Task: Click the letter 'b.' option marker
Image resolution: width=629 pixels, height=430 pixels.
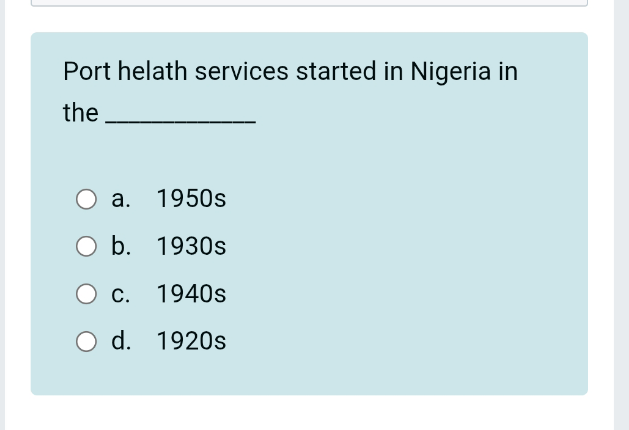Action: click(121, 245)
